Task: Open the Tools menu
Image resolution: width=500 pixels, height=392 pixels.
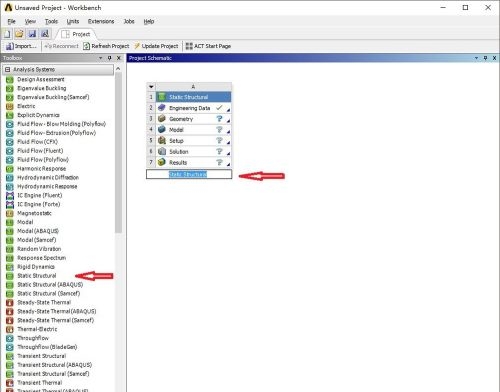Action: pyautogui.click(x=51, y=21)
